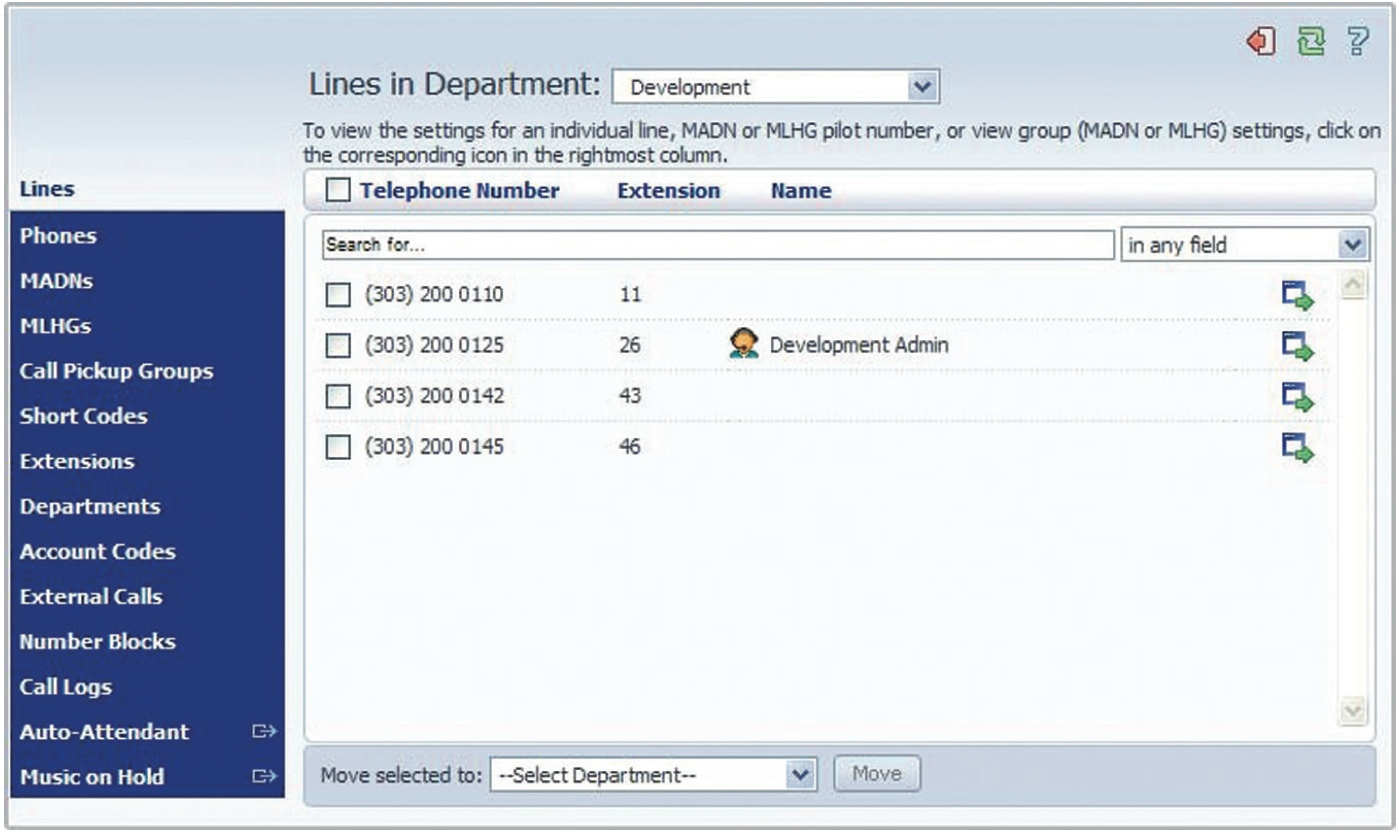Open line settings for (303) 200 0142
Image resolution: width=1399 pixels, height=833 pixels.
(x=1298, y=397)
